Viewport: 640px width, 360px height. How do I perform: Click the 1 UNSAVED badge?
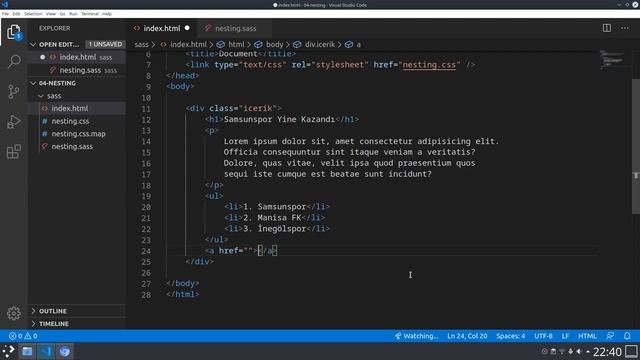105,44
